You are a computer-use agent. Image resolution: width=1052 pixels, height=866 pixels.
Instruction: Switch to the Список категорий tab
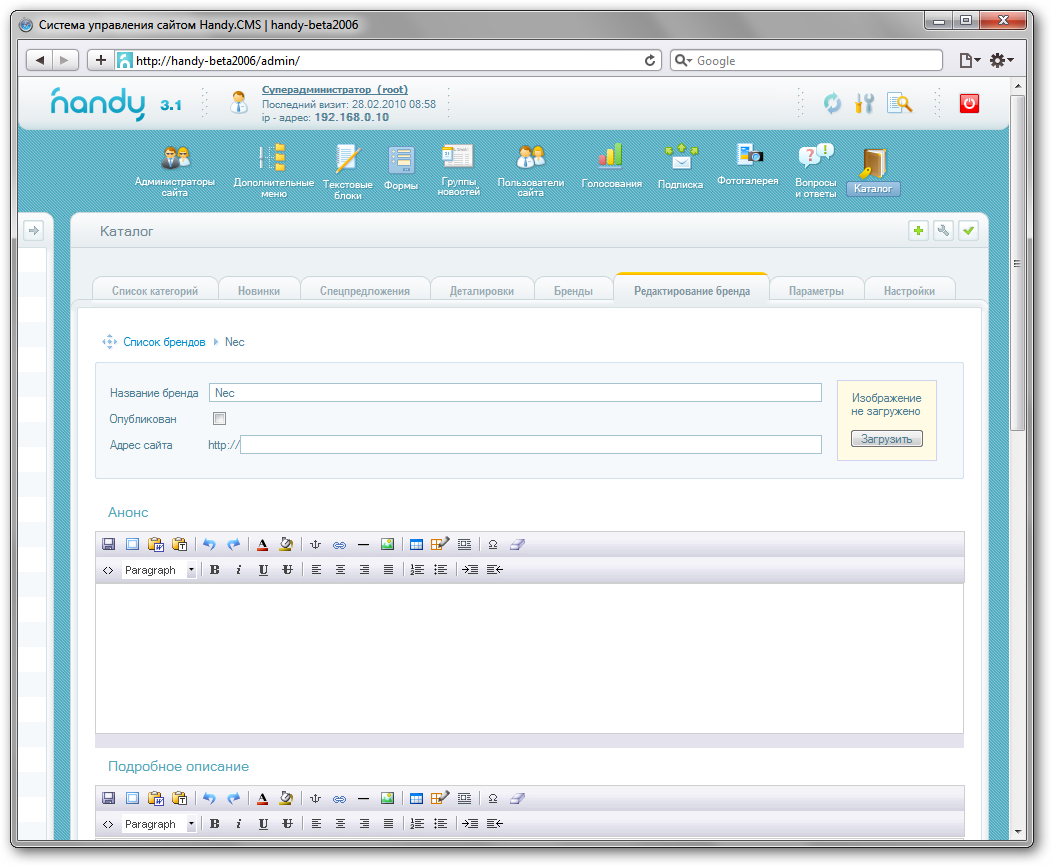(x=155, y=291)
